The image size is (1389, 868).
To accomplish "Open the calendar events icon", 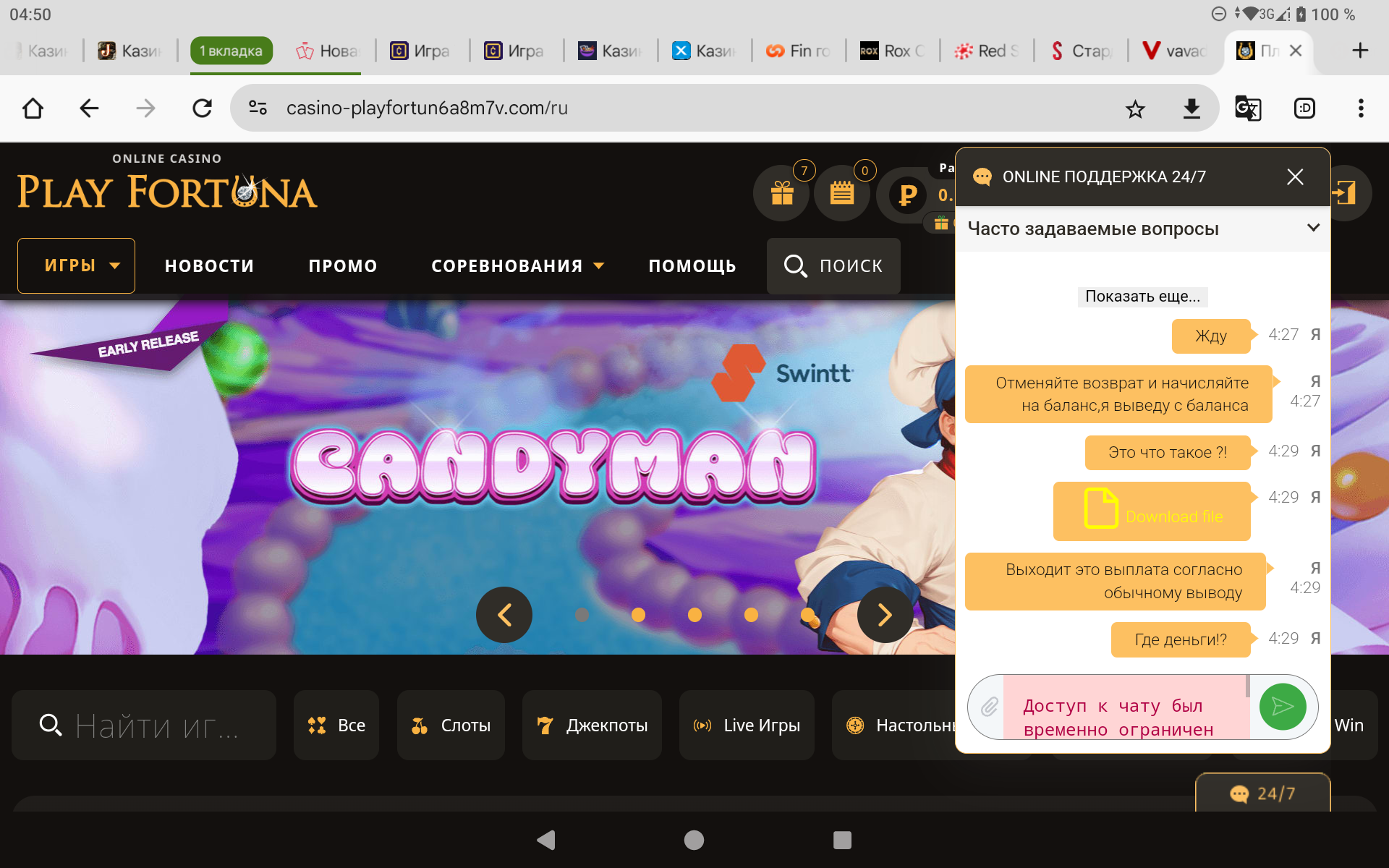I will pos(841,193).
